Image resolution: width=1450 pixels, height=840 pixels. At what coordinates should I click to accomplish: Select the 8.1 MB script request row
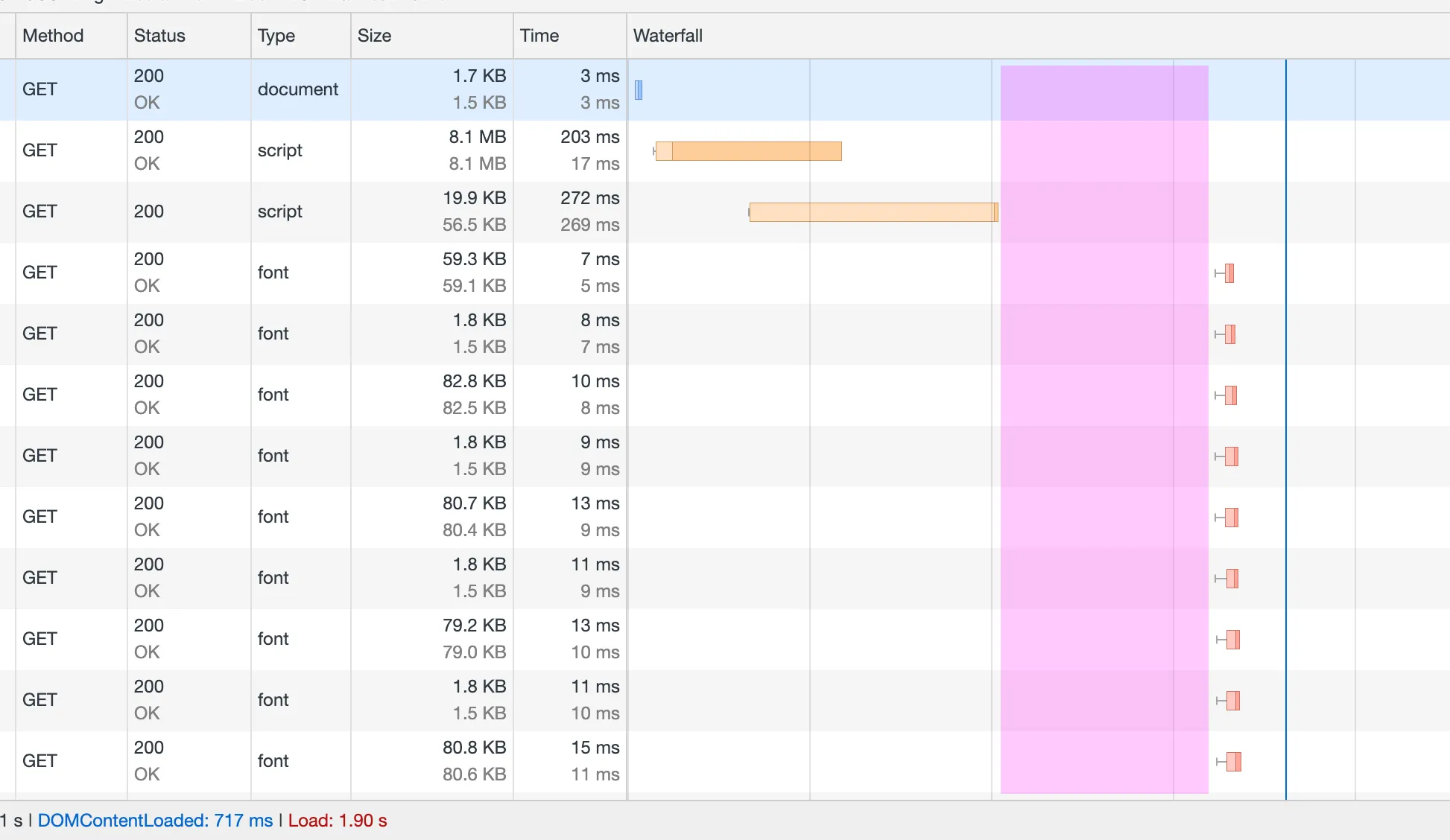pos(298,150)
